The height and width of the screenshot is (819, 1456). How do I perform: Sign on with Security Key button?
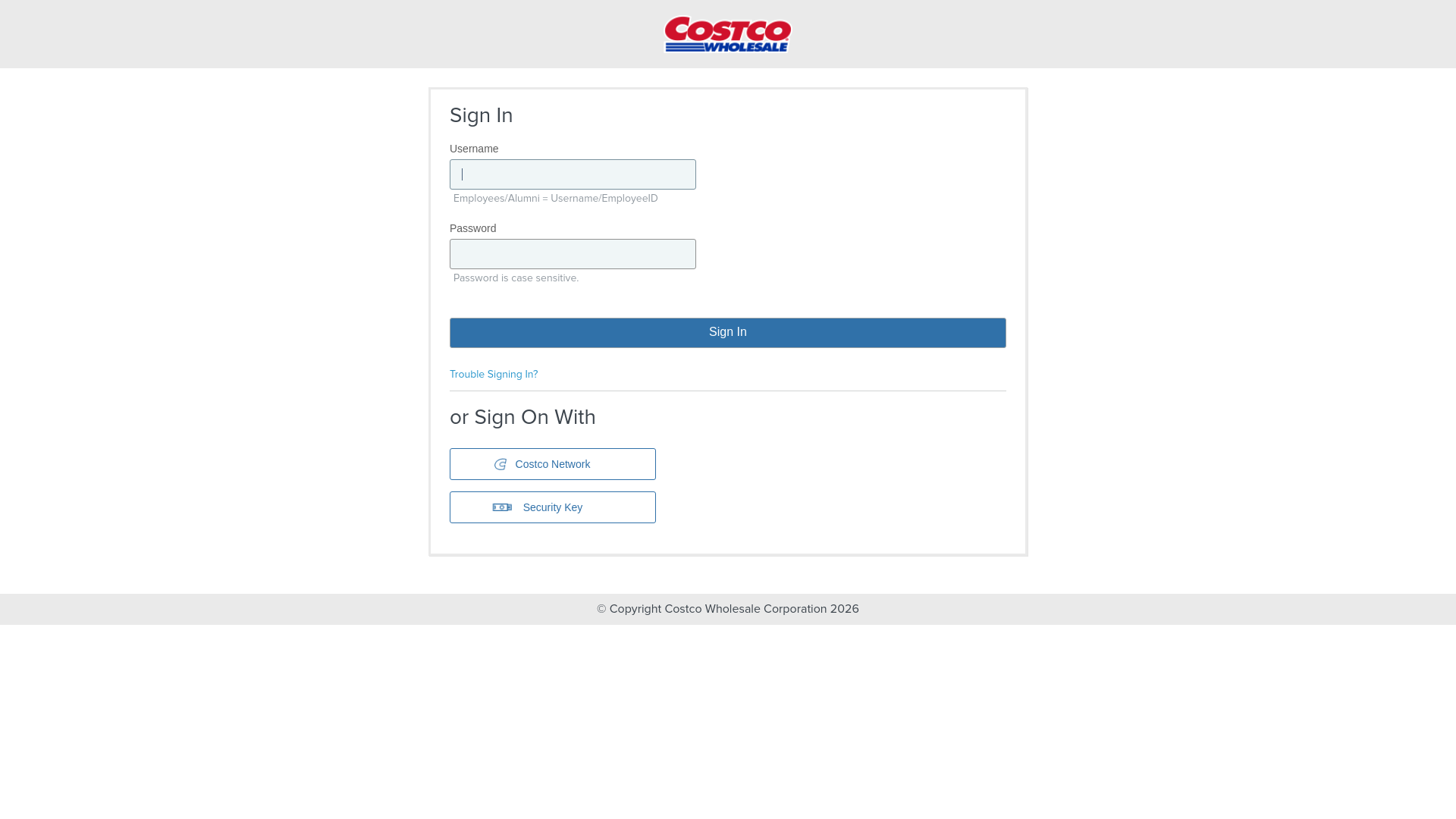click(x=553, y=507)
